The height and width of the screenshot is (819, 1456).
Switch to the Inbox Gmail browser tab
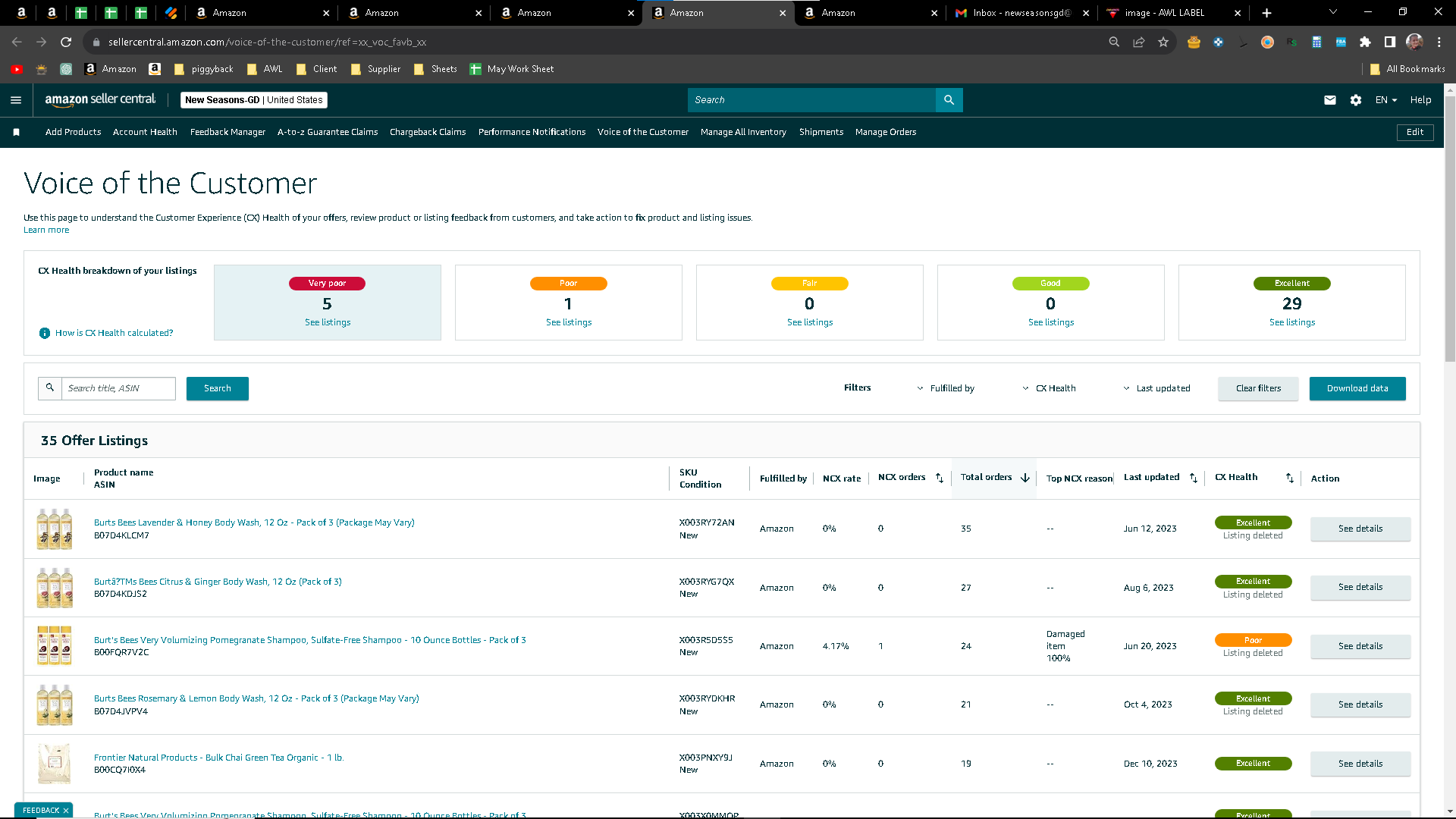[1021, 13]
